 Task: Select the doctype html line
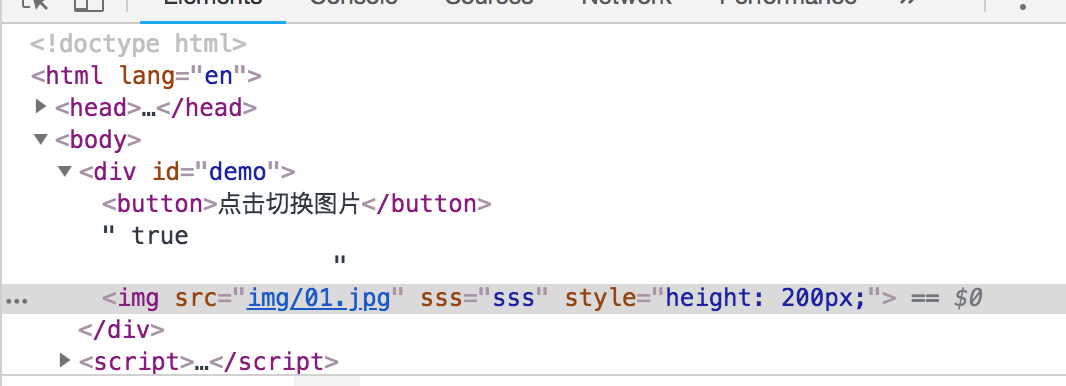pos(138,43)
